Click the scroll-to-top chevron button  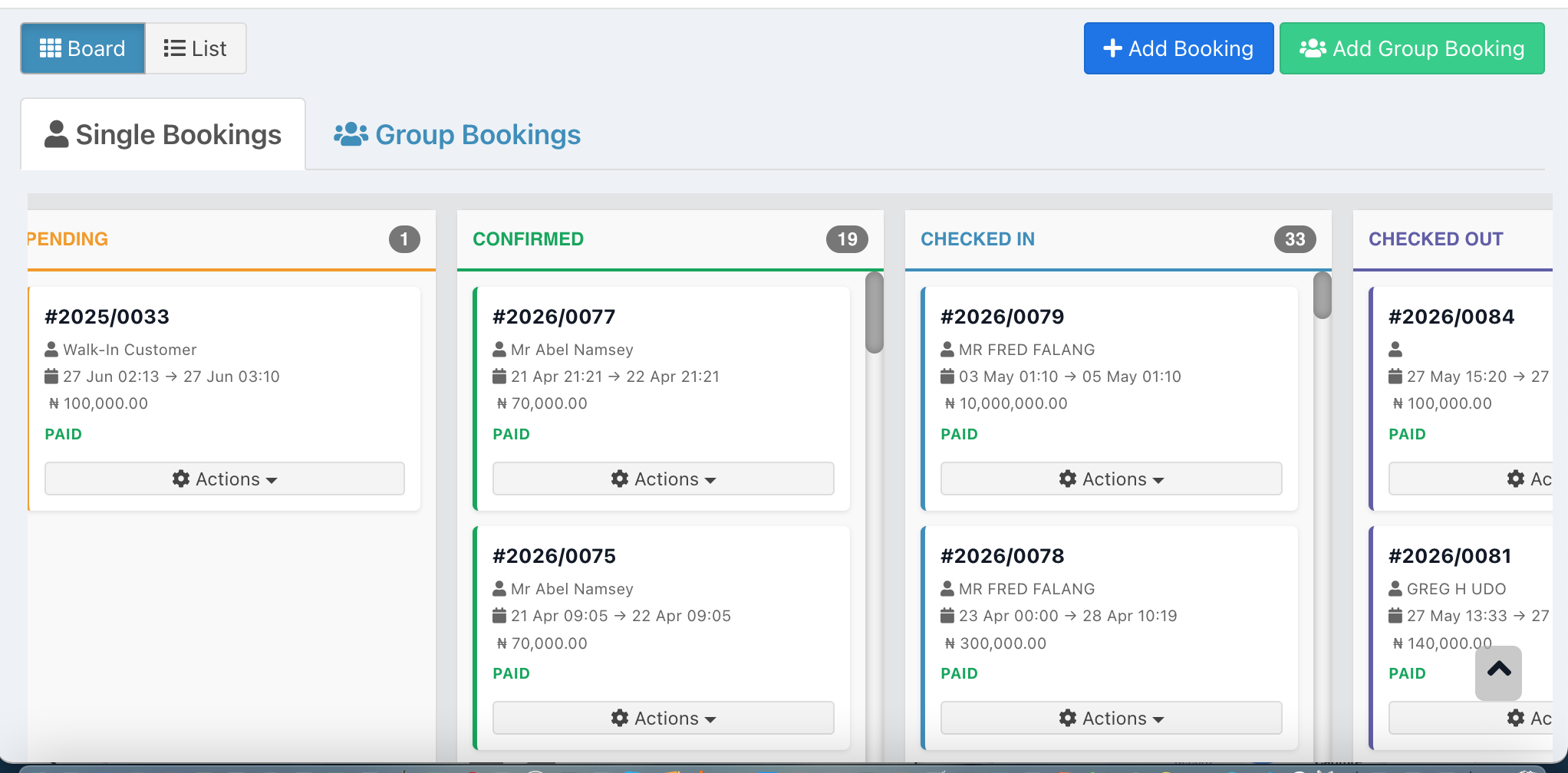click(1499, 673)
